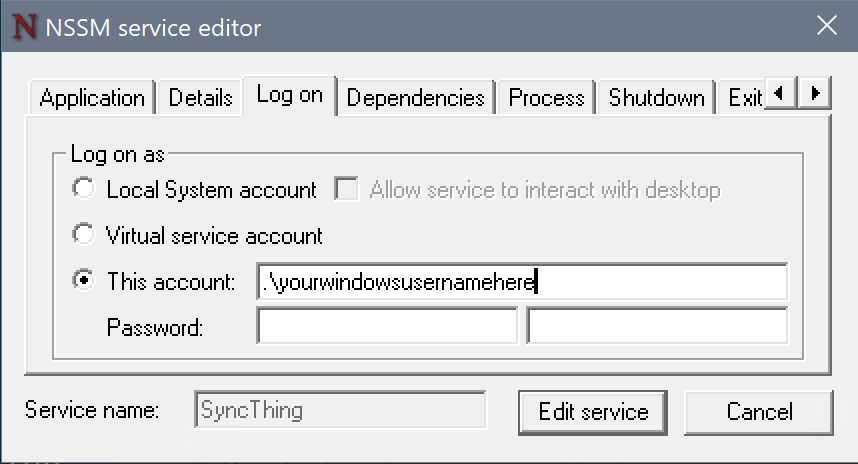Go to the Dependencies tab
The height and width of the screenshot is (464, 858).
[415, 98]
